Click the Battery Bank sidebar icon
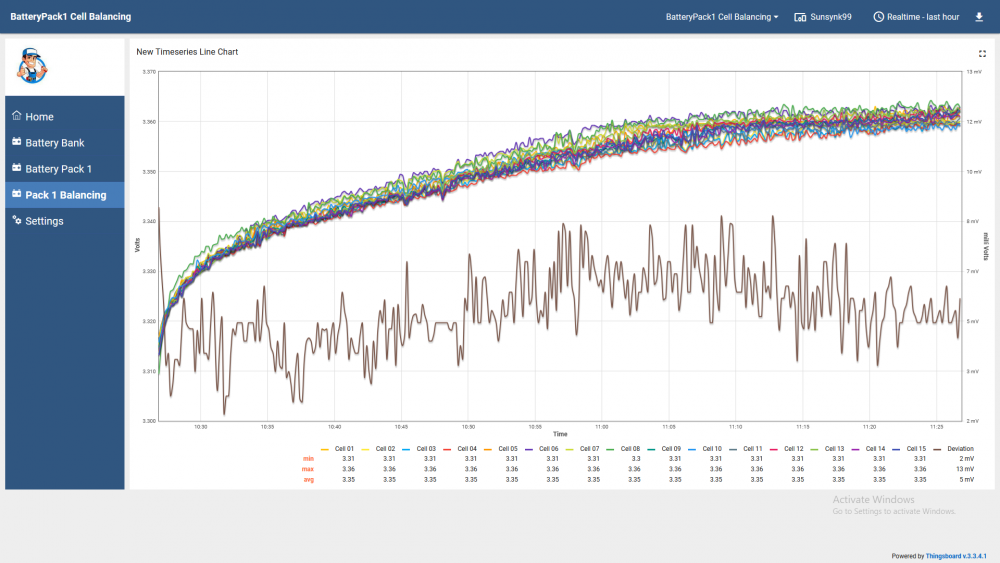This screenshot has height=563, width=1000. [x=17, y=142]
